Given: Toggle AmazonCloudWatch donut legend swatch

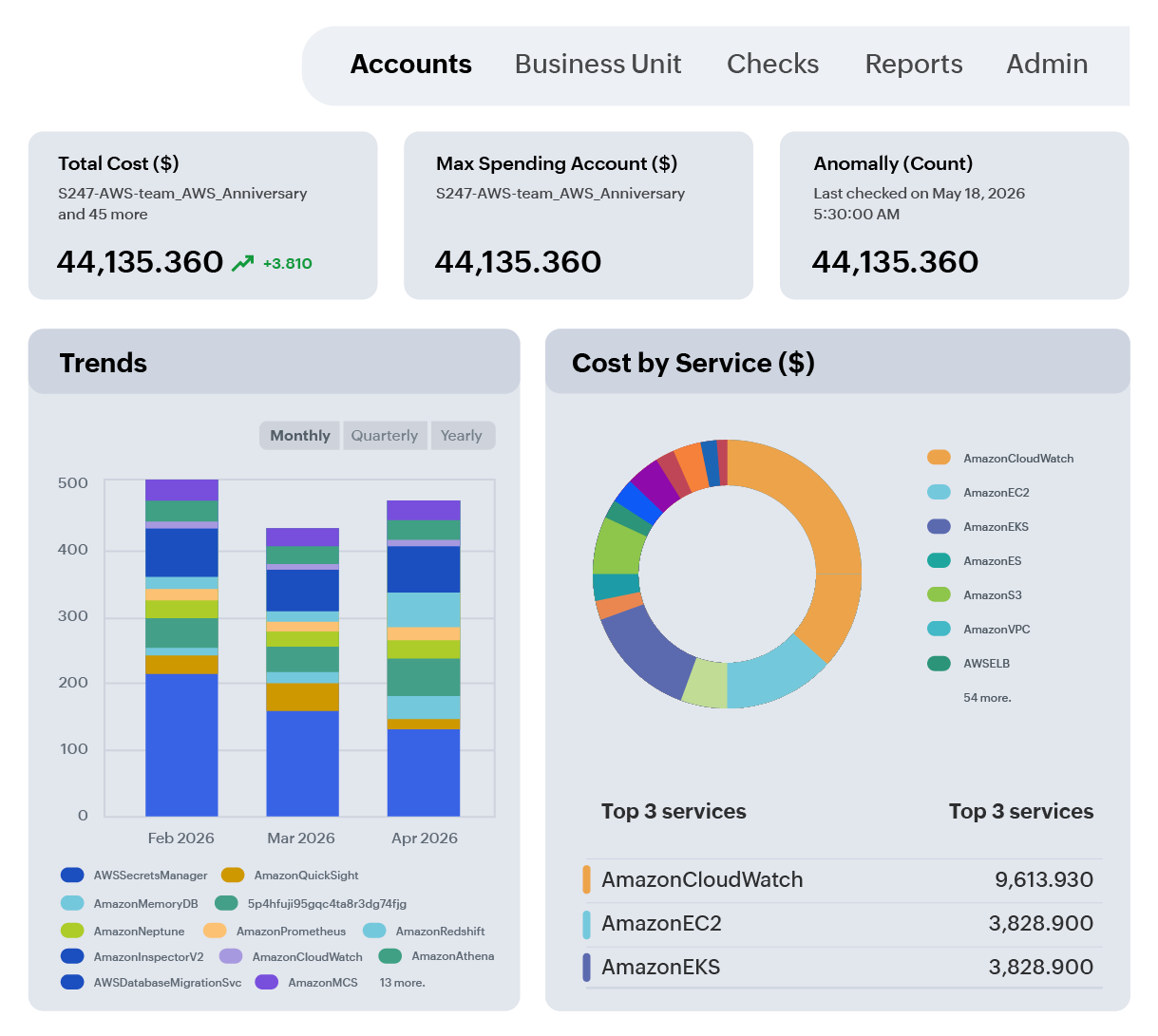Looking at the screenshot, I should [x=939, y=458].
